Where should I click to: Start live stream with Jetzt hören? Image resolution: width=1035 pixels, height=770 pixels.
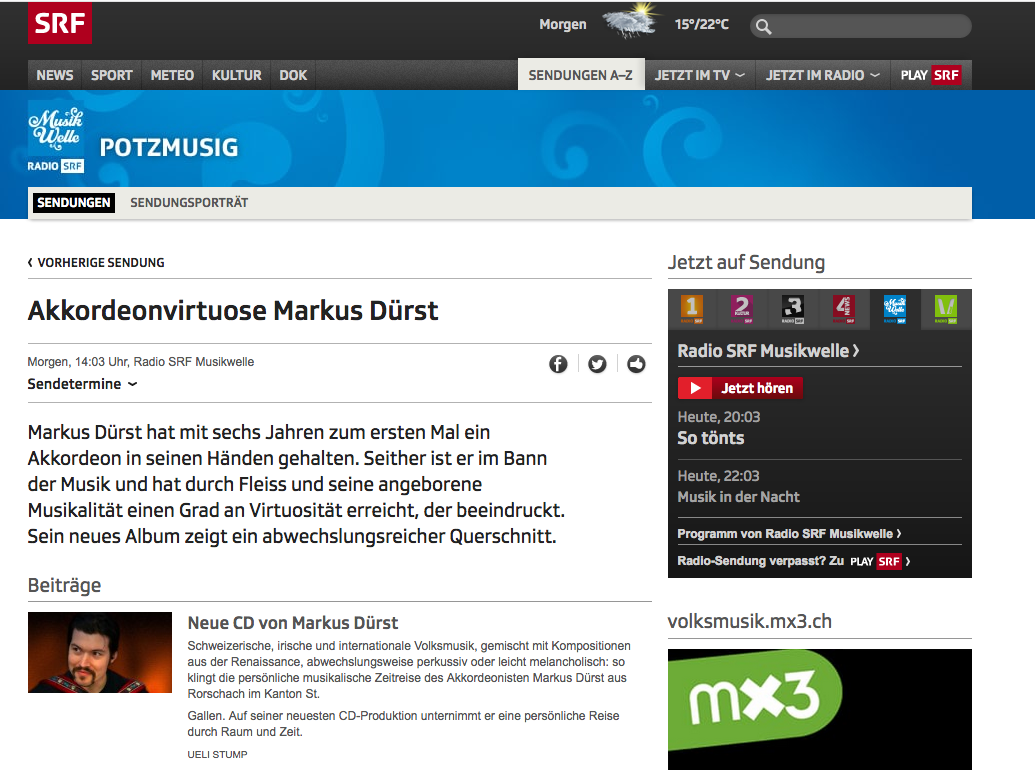[740, 388]
